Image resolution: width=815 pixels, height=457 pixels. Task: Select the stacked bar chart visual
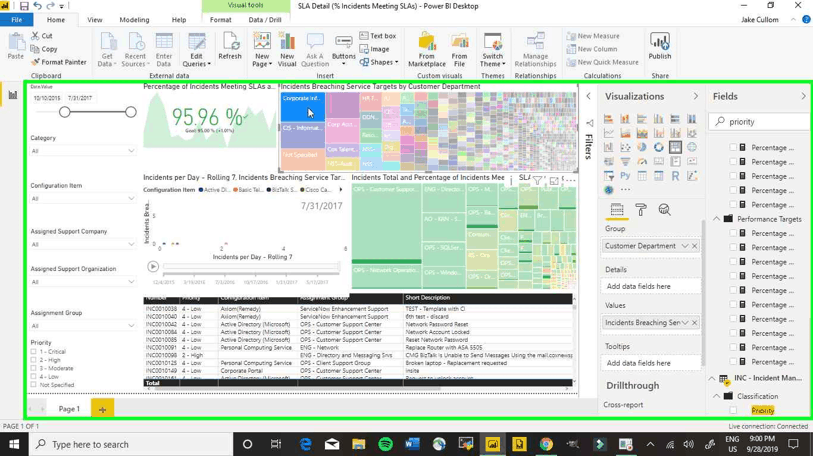[x=608, y=119]
